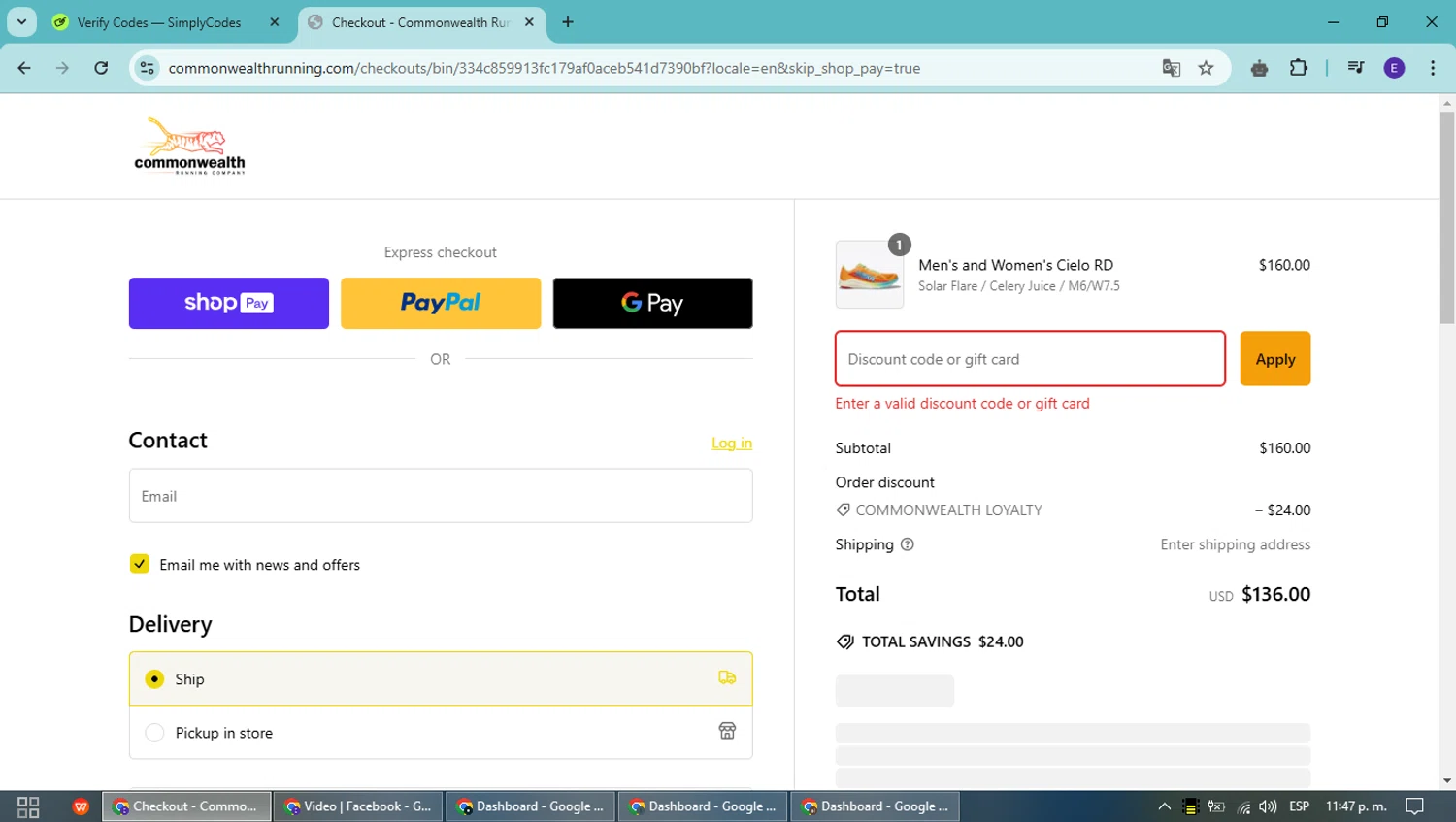Click the store icon in Pickup row
This screenshot has height=822, width=1456.
[727, 731]
